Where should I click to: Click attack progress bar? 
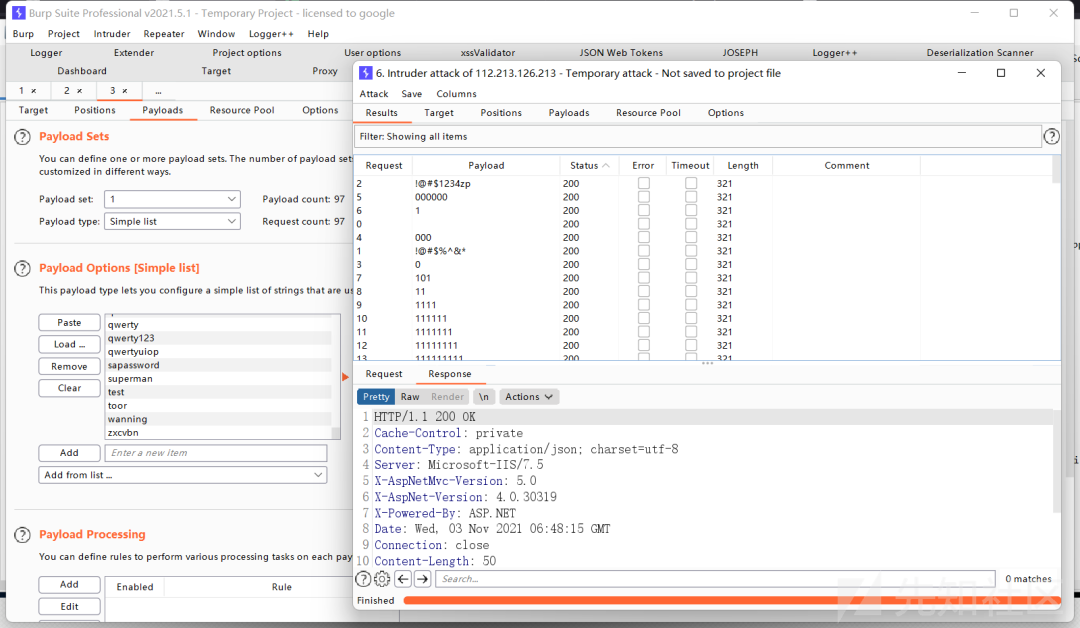(731, 600)
